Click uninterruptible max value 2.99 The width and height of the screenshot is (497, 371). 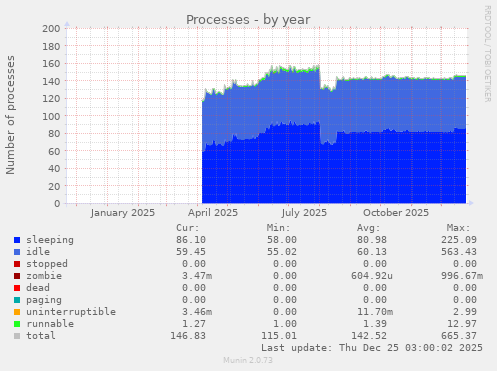(x=465, y=312)
